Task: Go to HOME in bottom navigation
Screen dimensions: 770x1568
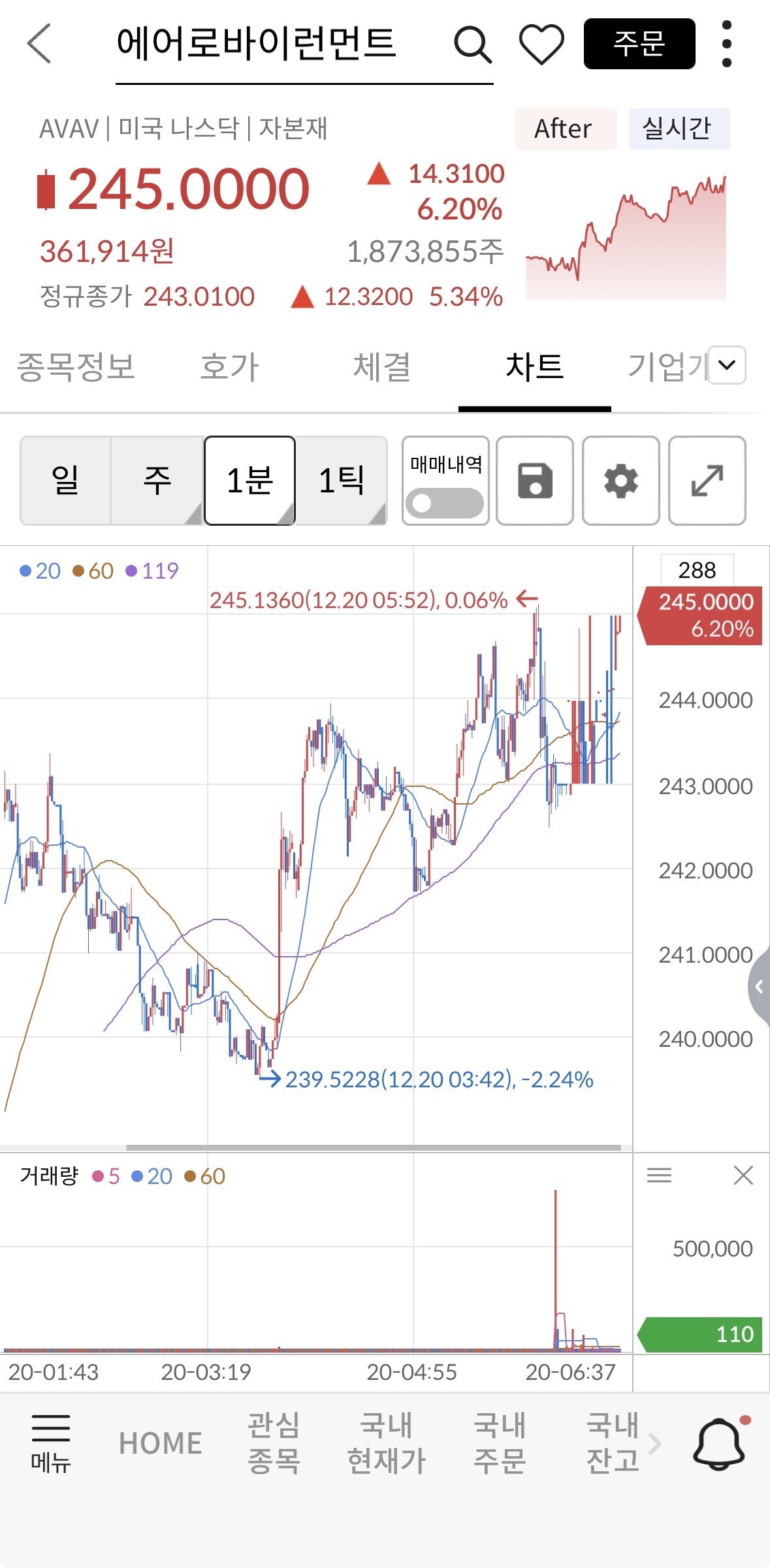Action: [x=161, y=1443]
